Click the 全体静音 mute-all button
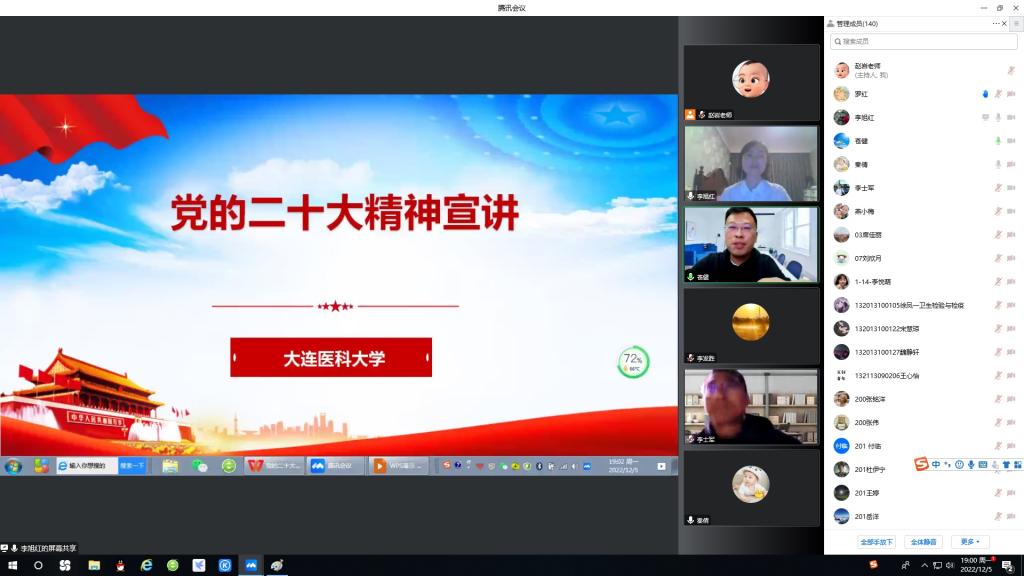 [923, 542]
